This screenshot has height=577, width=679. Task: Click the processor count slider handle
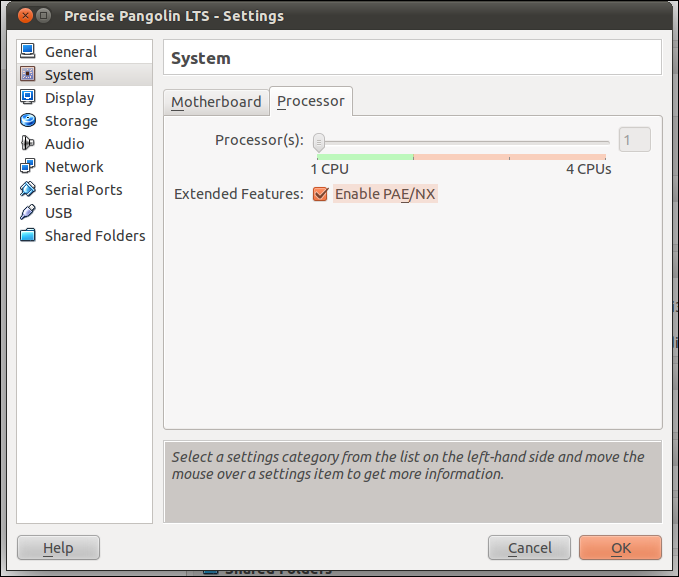tap(319, 142)
